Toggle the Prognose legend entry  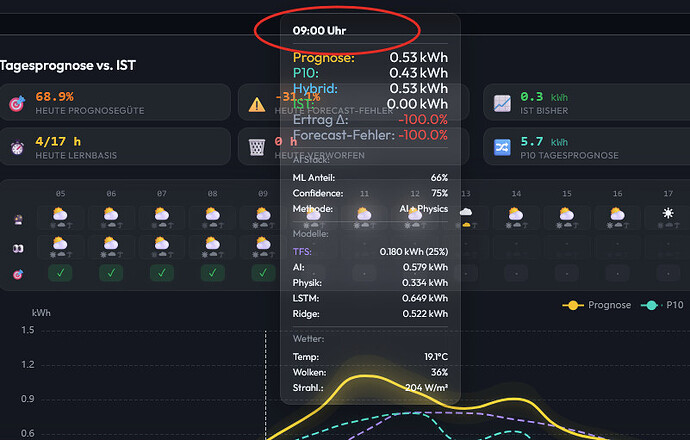tap(596, 305)
